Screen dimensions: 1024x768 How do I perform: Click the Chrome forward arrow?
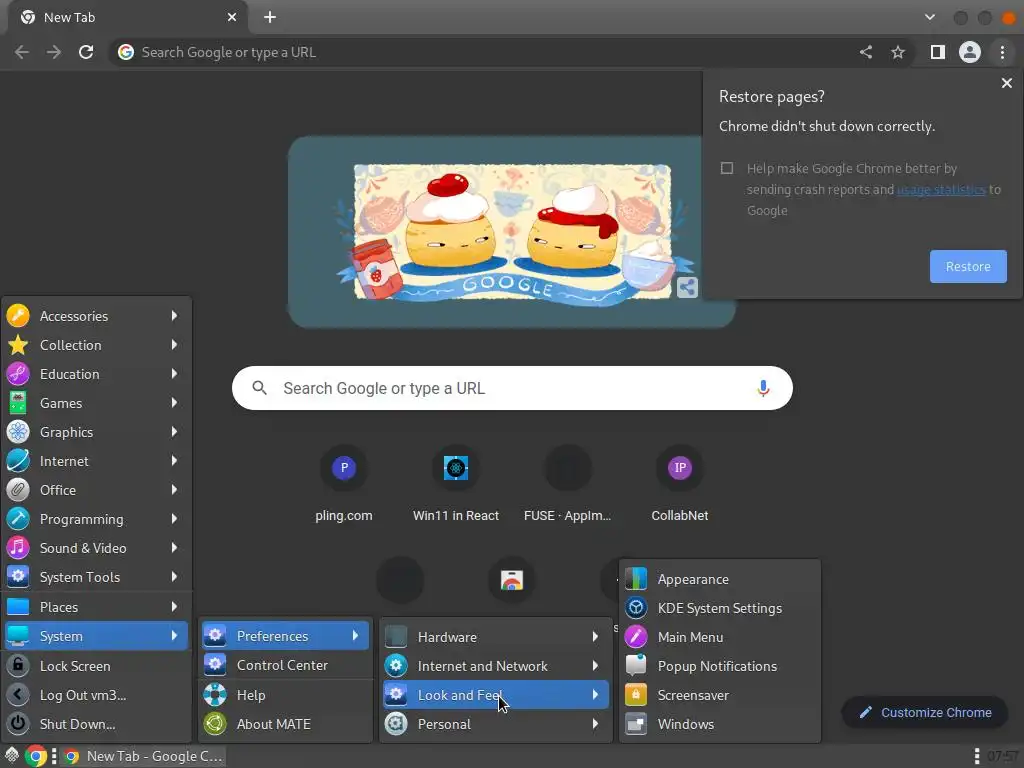(54, 52)
